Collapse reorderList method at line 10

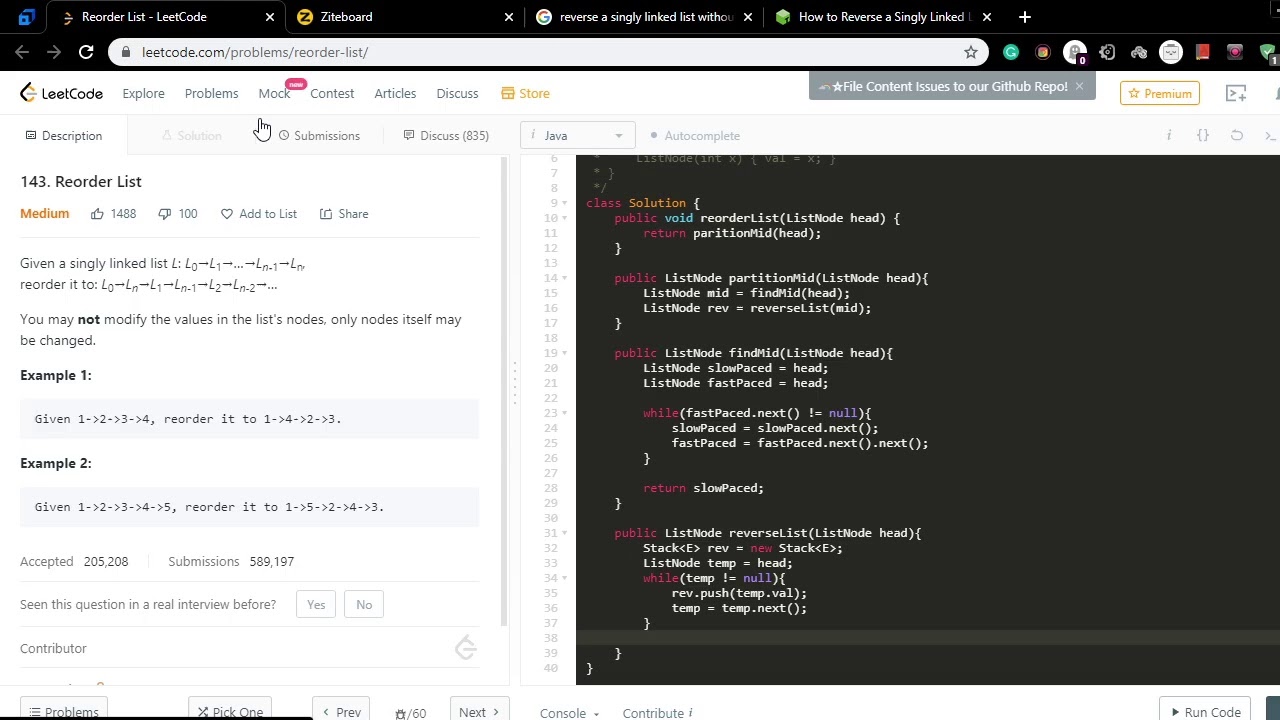pos(566,218)
